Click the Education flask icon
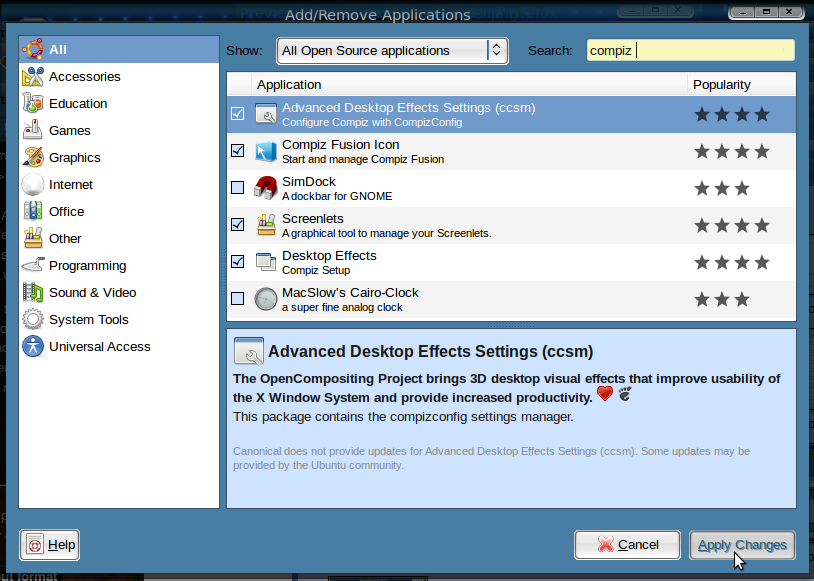Screen dimensions: 814x581 click(33, 103)
